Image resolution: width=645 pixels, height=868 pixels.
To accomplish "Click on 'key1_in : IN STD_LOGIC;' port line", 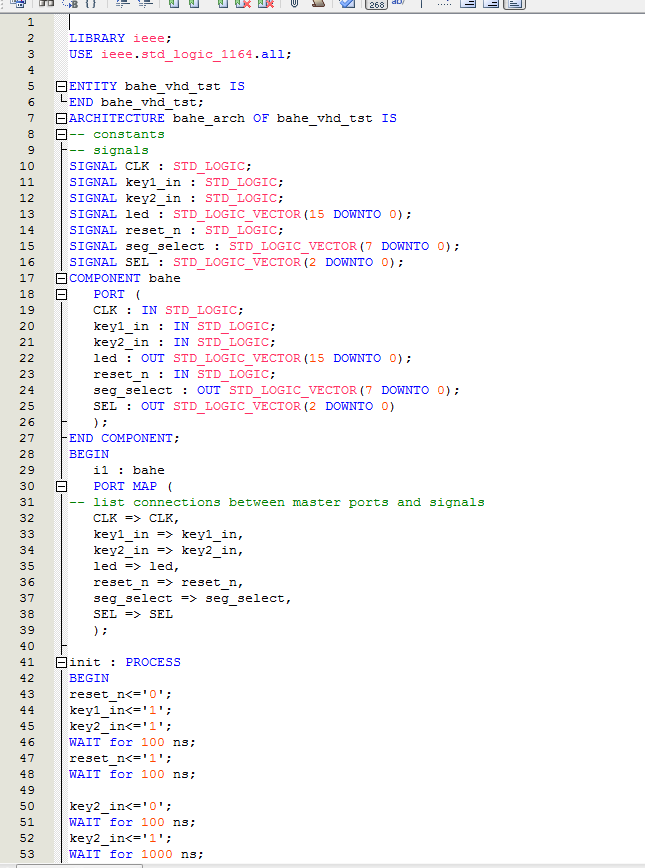I will pyautogui.click(x=184, y=327).
